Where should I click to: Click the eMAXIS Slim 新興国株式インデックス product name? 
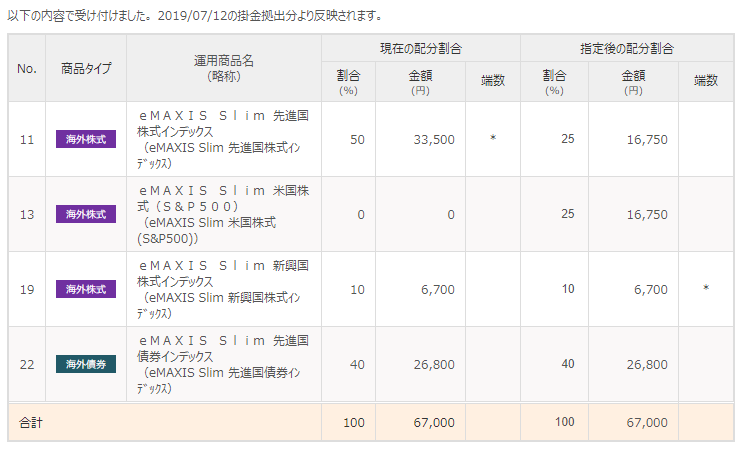point(223,289)
